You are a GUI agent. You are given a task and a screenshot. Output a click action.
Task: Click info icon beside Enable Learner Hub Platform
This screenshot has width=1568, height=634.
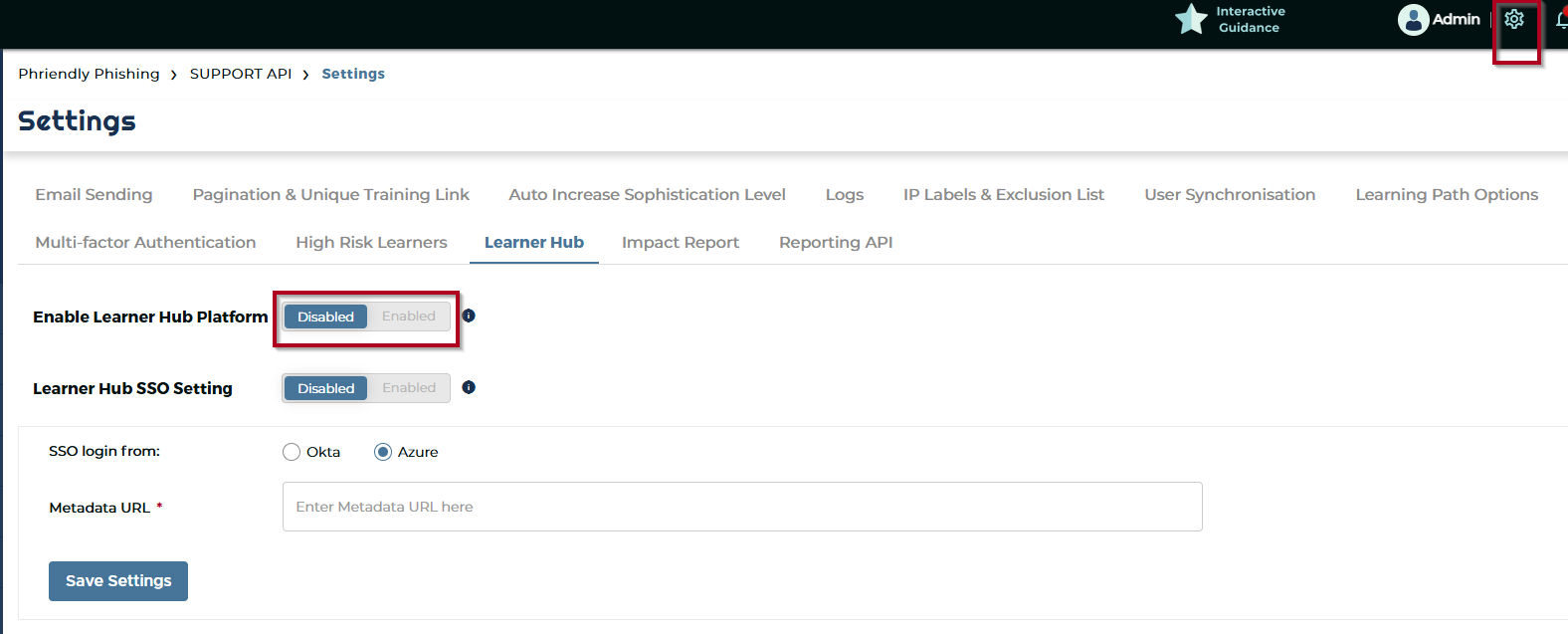pos(469,316)
